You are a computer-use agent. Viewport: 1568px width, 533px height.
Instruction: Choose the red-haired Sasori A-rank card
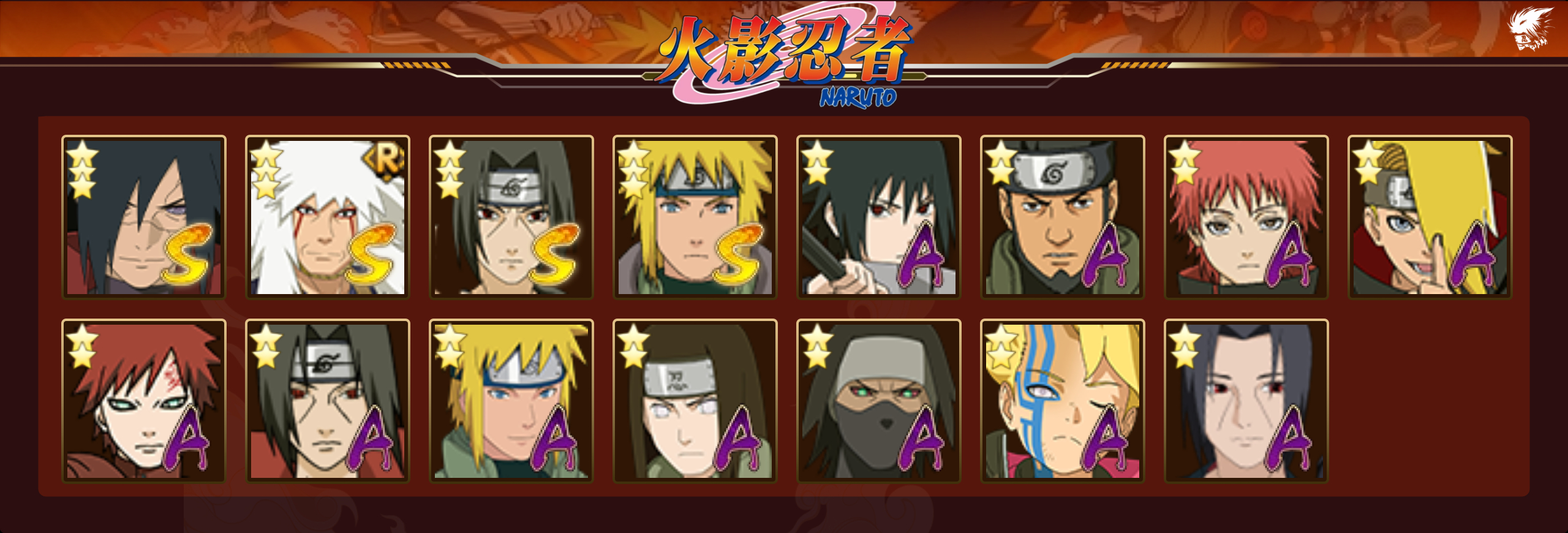1246,217
